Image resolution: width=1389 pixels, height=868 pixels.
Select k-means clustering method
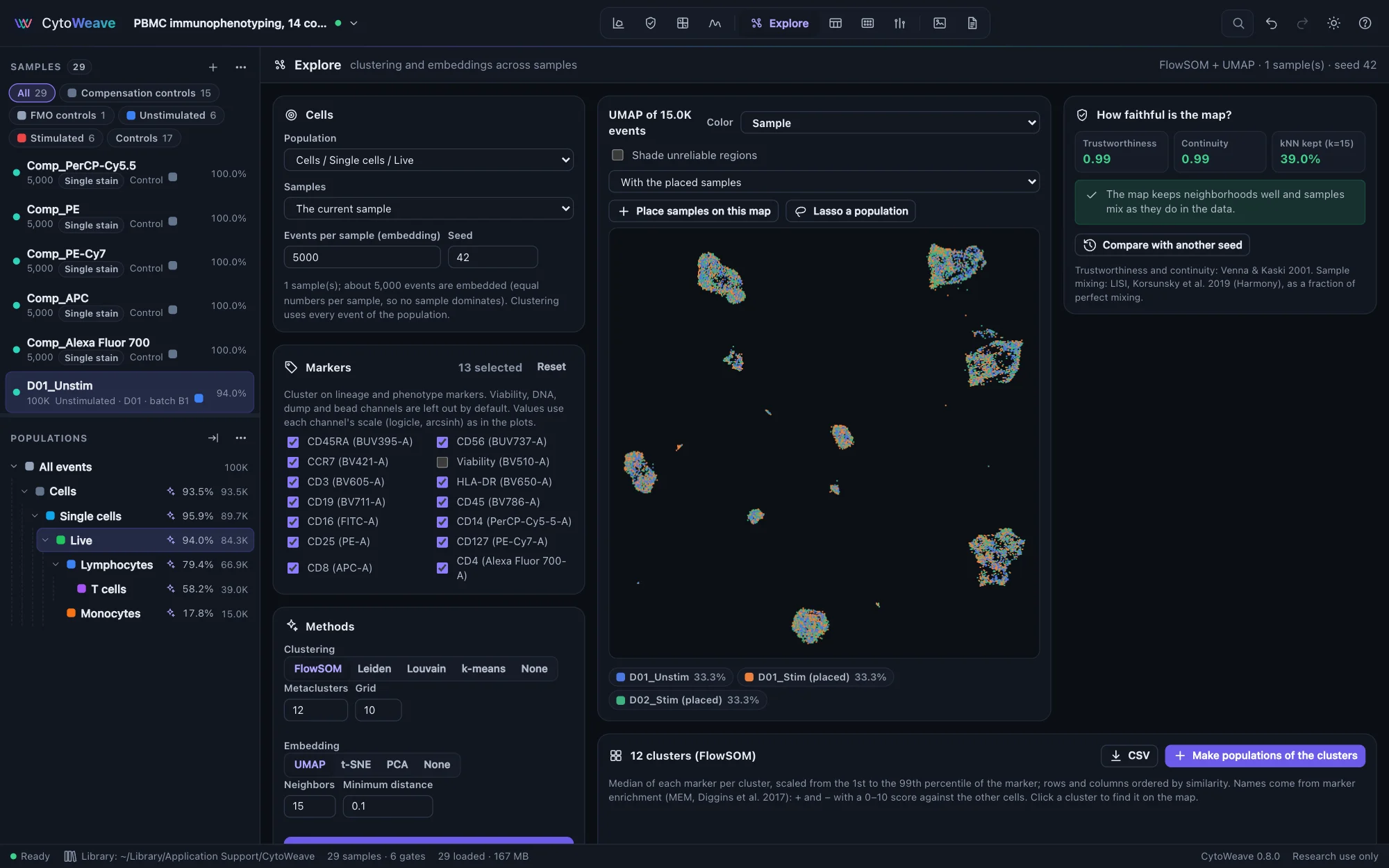pos(483,669)
